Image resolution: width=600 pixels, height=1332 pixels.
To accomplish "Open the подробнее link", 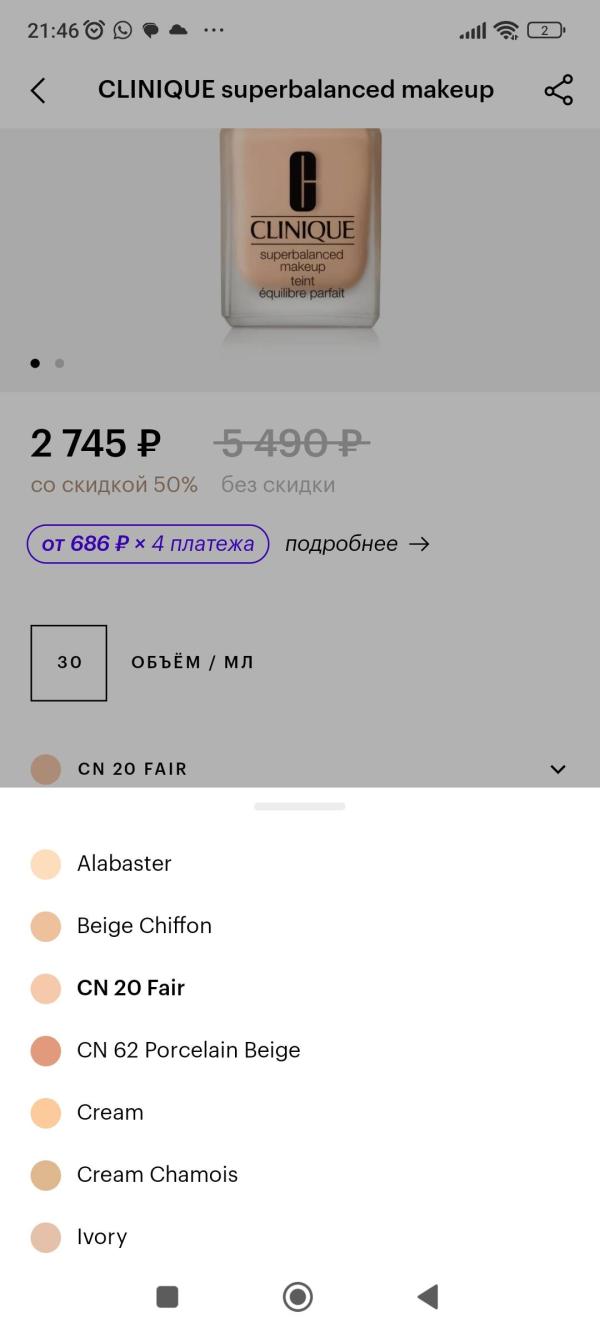I will click(341, 544).
